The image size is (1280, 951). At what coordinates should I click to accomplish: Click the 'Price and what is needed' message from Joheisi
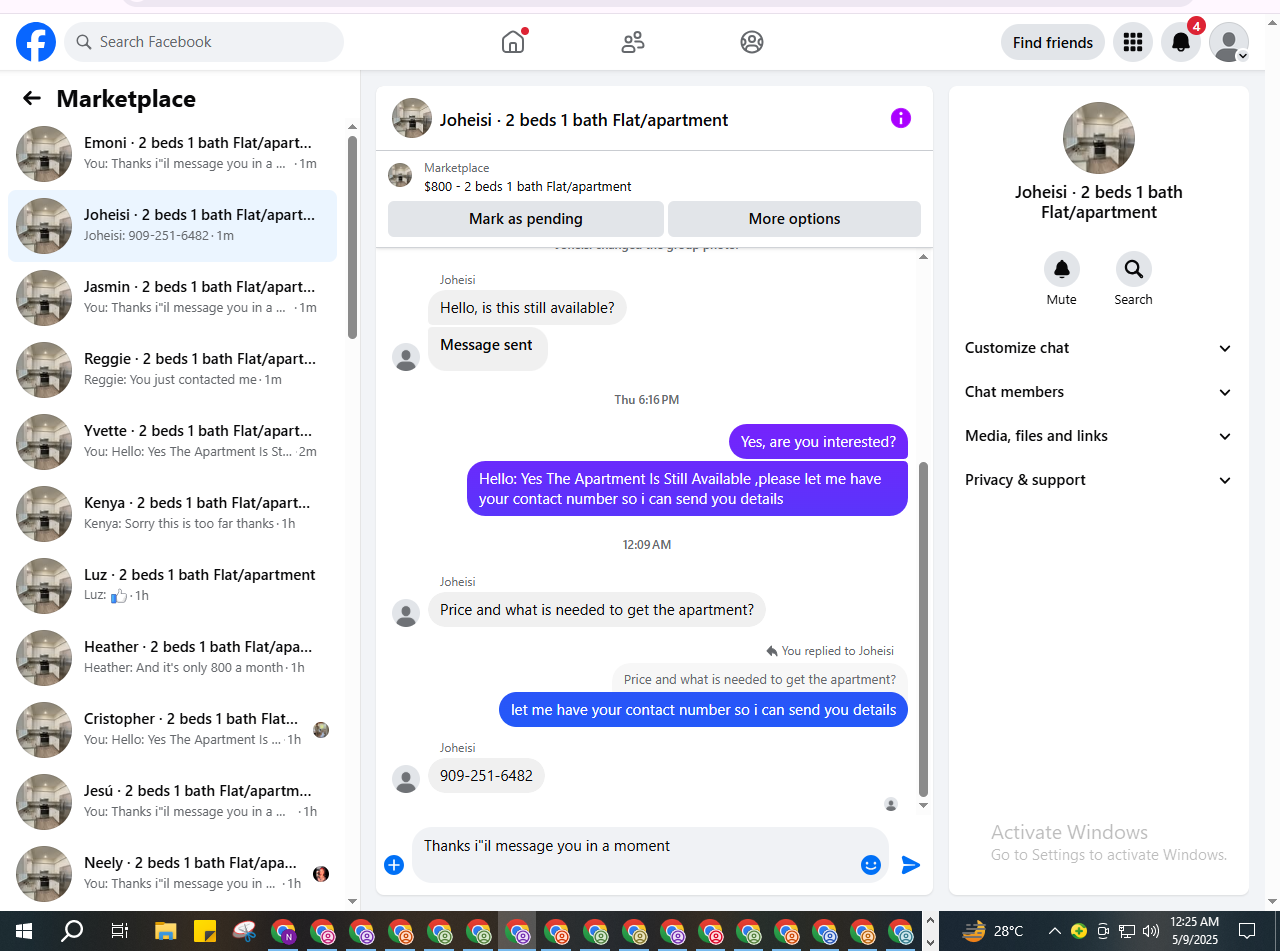(597, 610)
